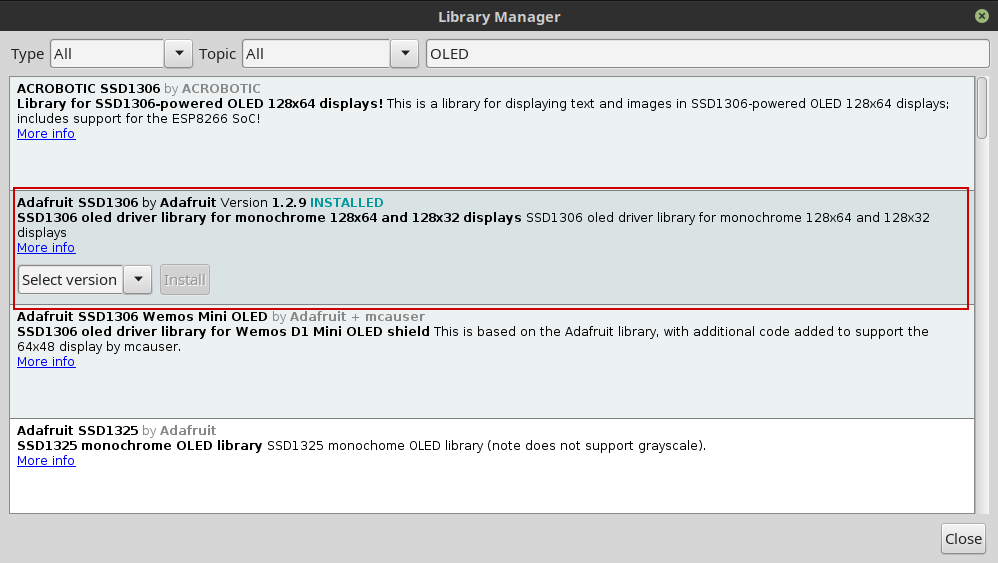The image size is (998, 563).
Task: Open the Type dropdown arrow
Action: [179, 53]
